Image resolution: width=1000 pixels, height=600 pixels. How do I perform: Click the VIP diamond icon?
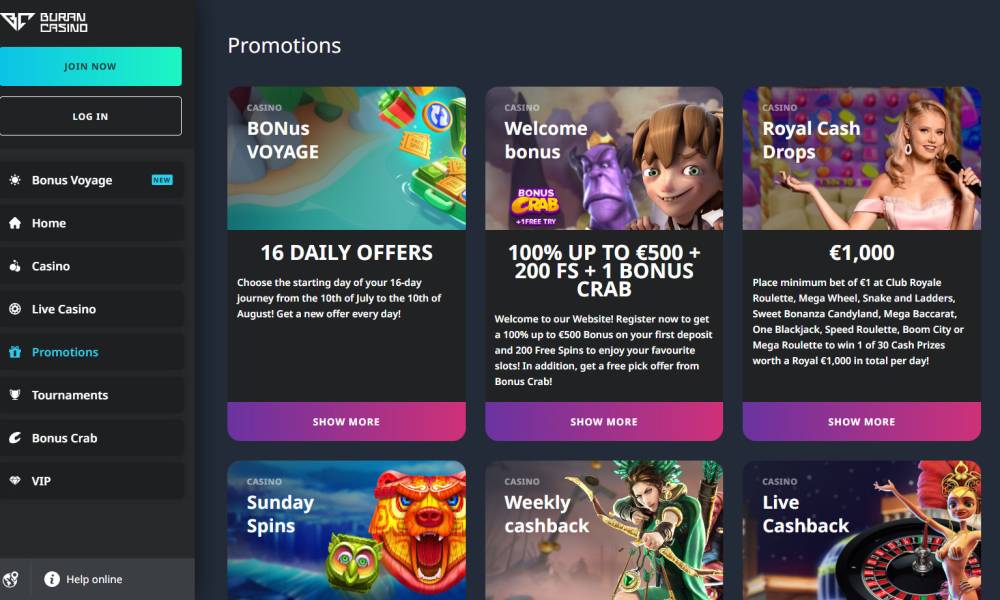pos(15,481)
